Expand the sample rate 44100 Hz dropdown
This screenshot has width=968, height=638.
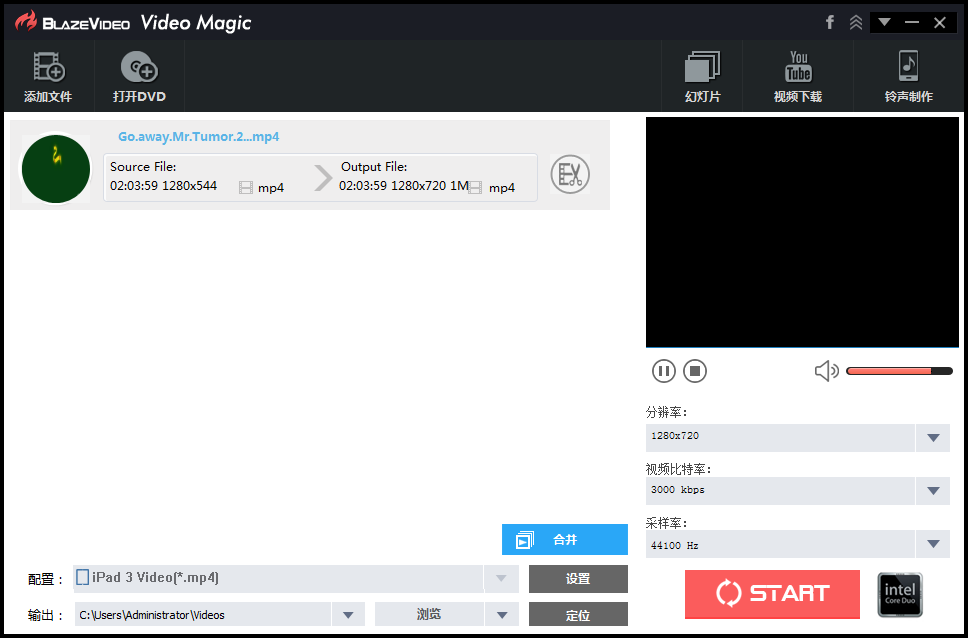pos(933,544)
